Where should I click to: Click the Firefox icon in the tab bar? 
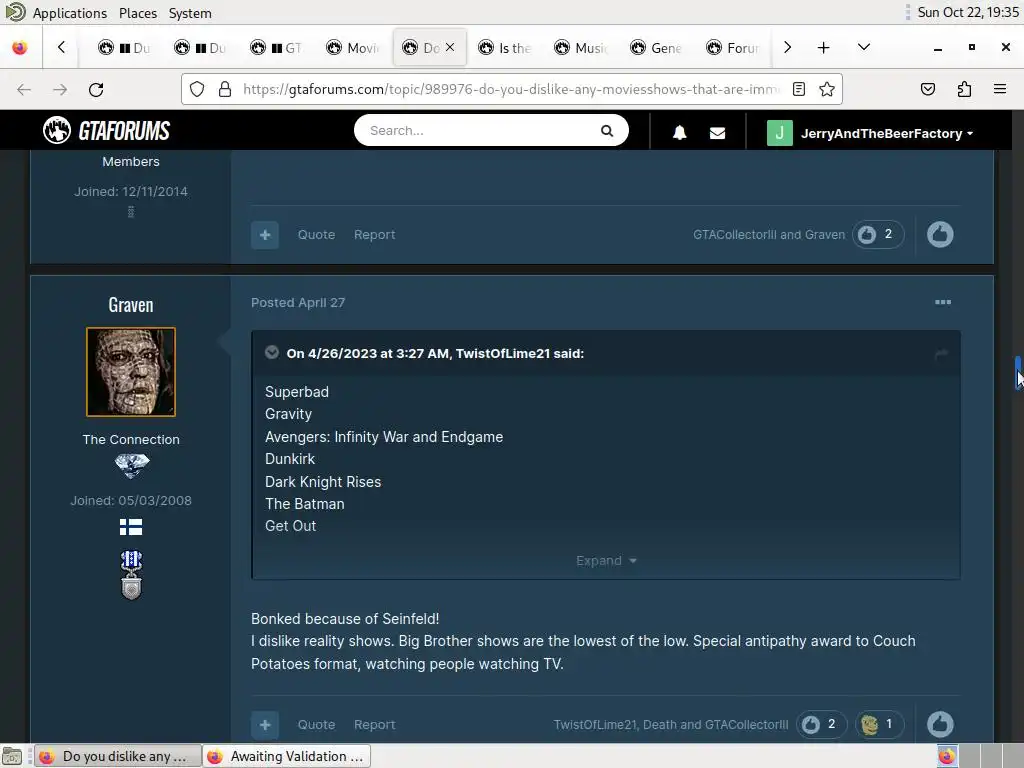(x=20, y=48)
